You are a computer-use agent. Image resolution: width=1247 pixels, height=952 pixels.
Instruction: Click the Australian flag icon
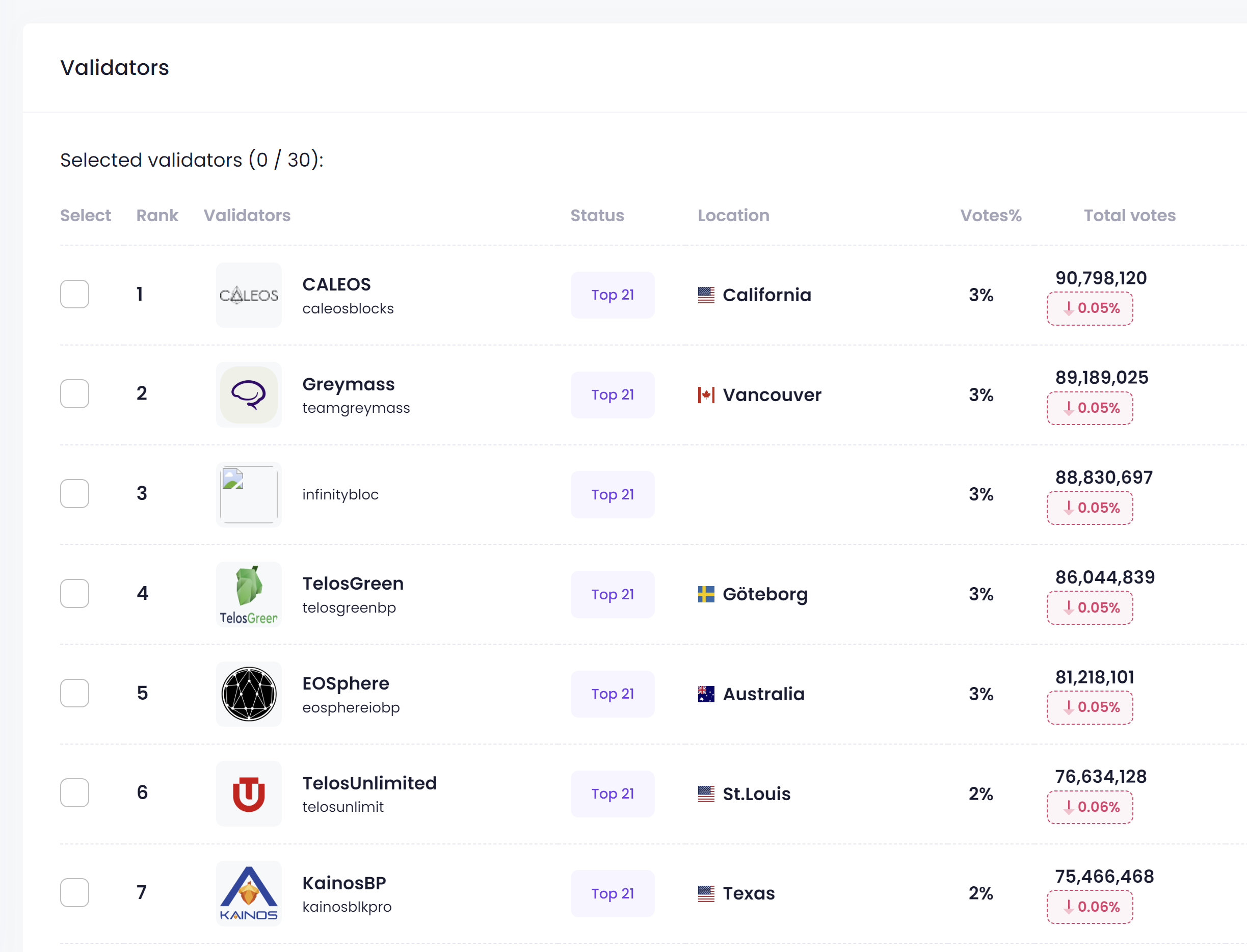click(706, 694)
